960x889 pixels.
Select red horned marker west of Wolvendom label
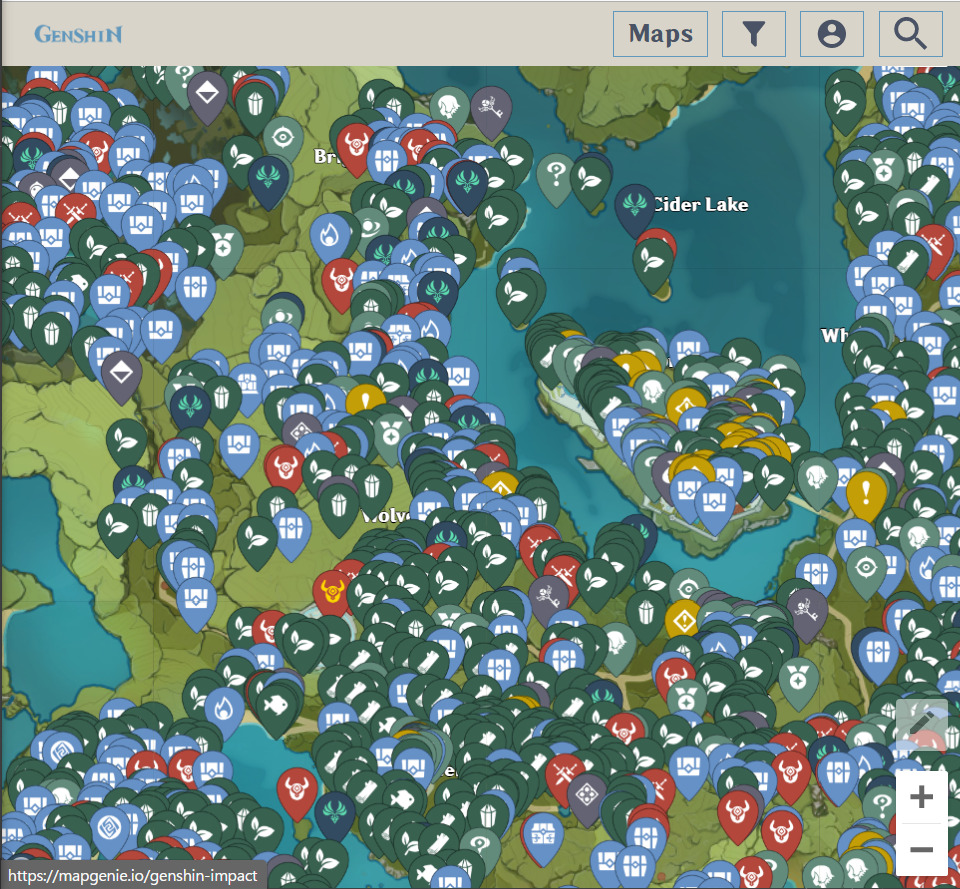click(x=285, y=468)
